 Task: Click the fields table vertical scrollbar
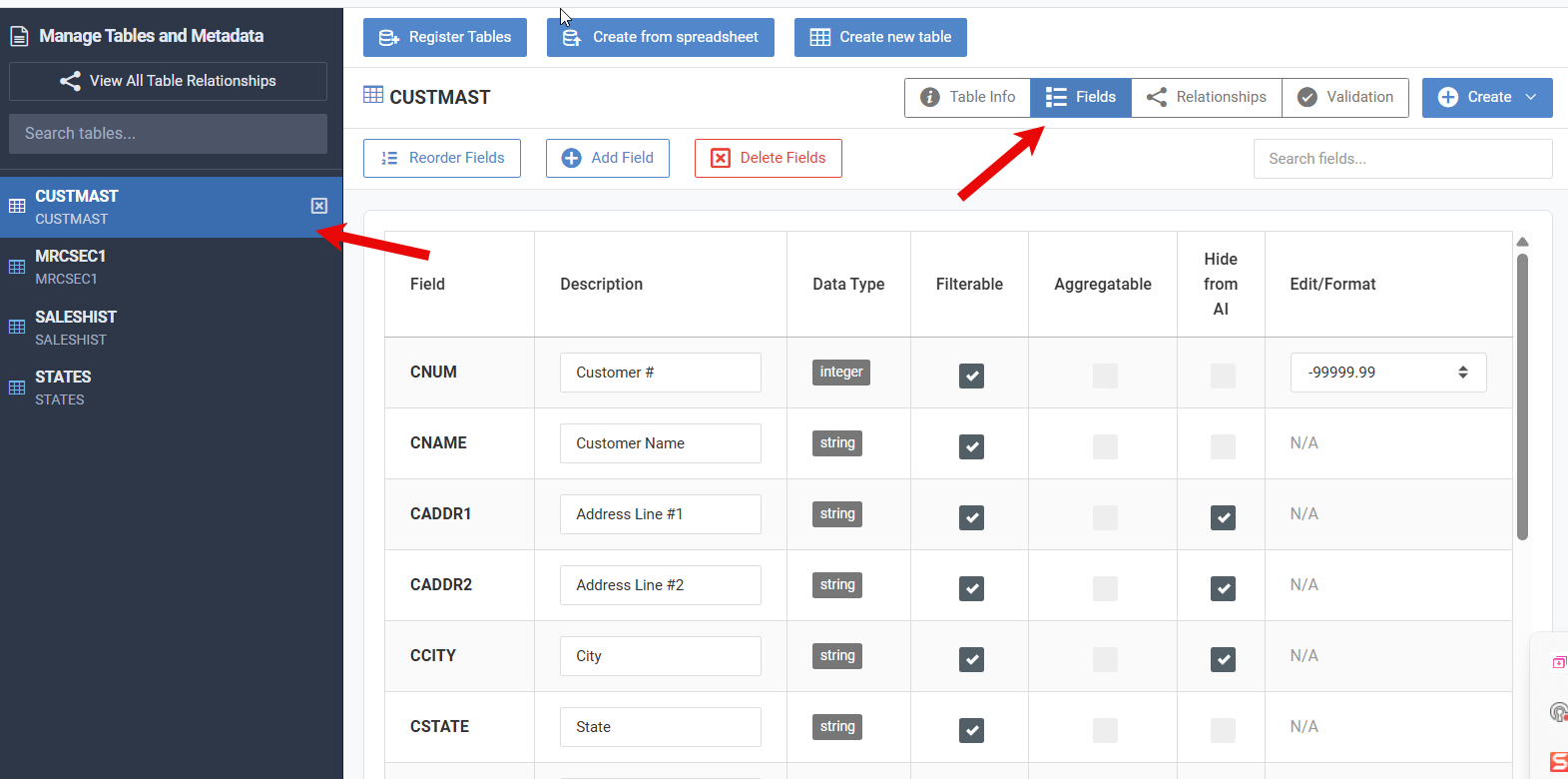point(1522,396)
